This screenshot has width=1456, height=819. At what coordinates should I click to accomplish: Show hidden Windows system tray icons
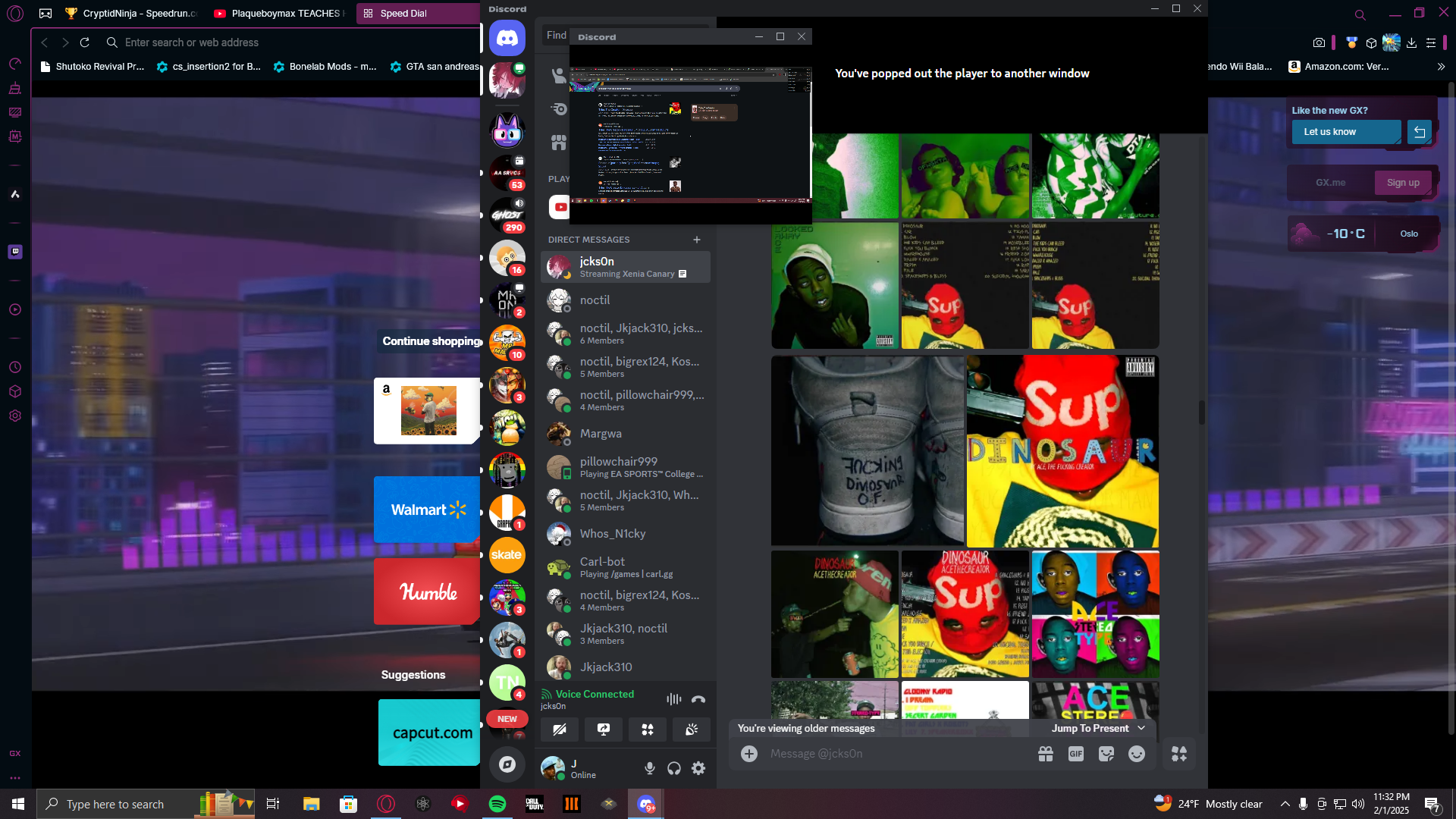pos(1285,804)
